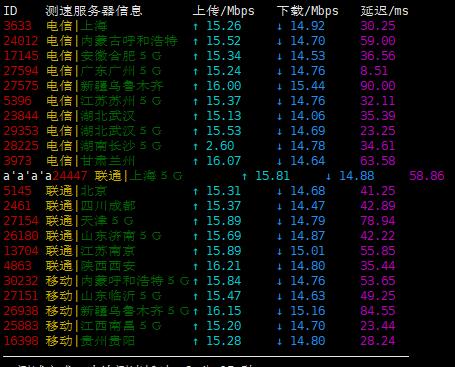The image size is (455, 367).
Task: Select the download value 15.44
Action: click(x=307, y=86)
